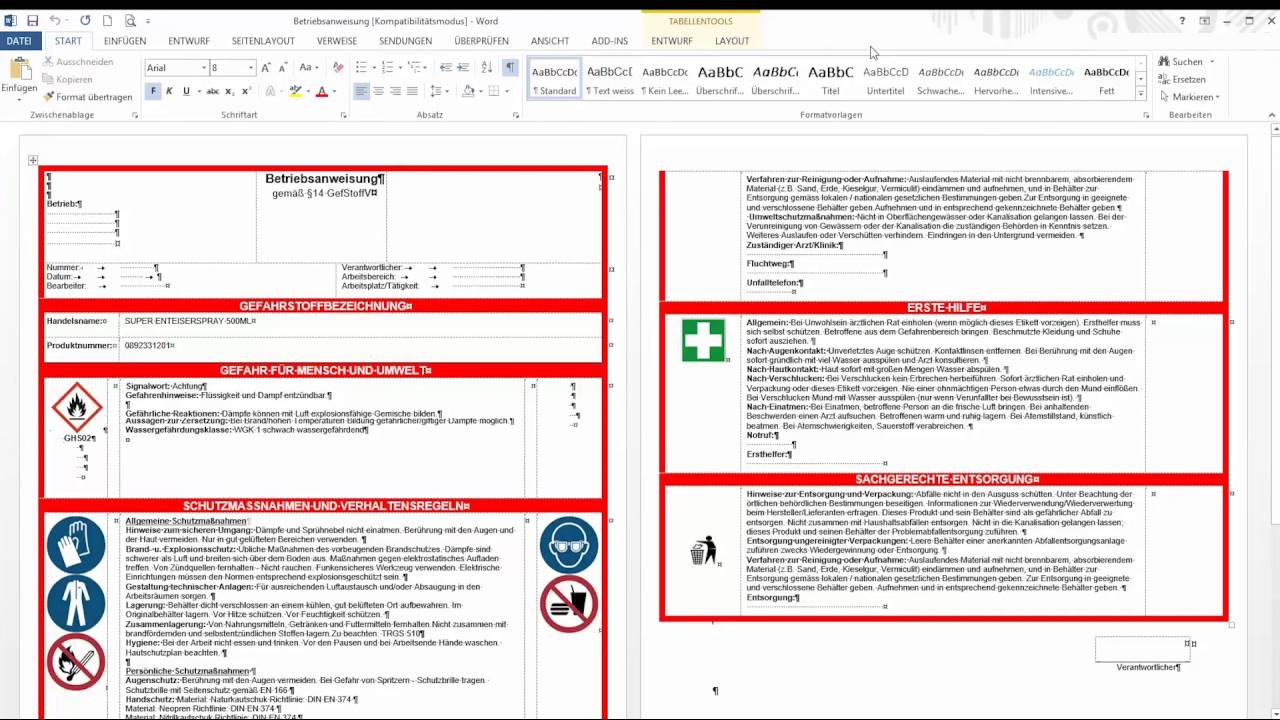Screen dimensions: 1280x720
Task: Switch to the ÜBERPRÜFEN tab
Action: point(481,41)
